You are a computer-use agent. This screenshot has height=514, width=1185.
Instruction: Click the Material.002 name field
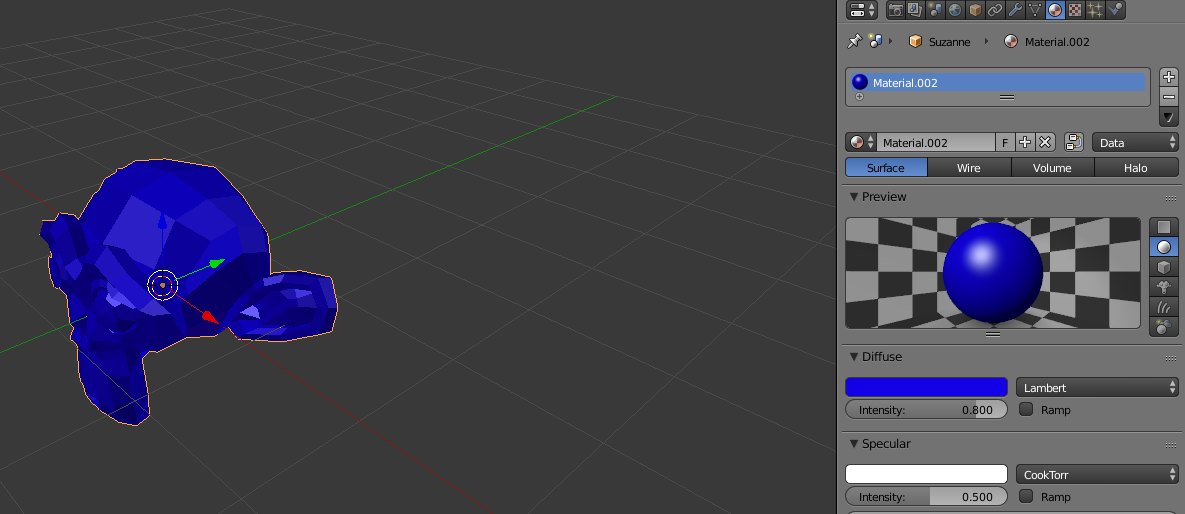(936, 142)
